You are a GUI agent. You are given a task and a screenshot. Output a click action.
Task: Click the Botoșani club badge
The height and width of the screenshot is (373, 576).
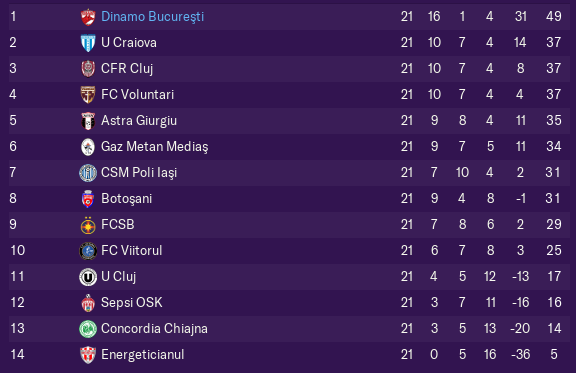pyautogui.click(x=88, y=199)
